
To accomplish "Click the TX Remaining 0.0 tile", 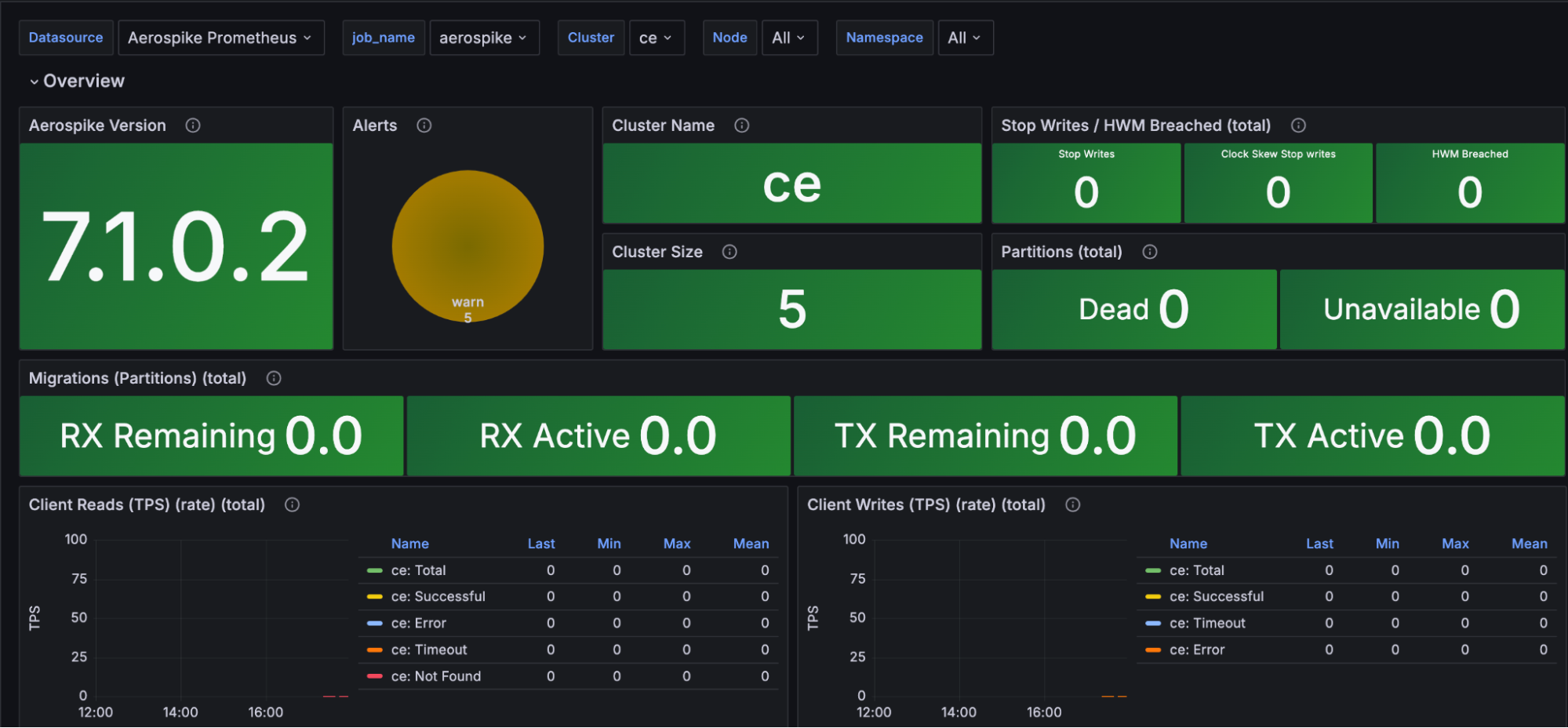I will 985,435.
